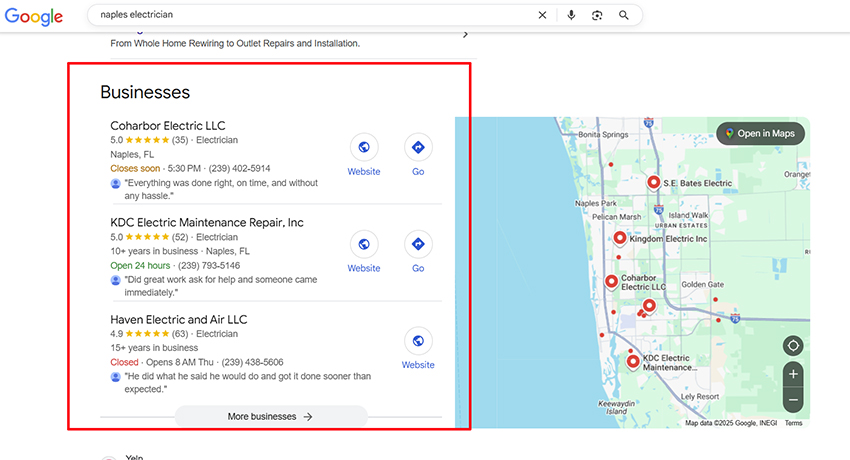Click the red 'Closed' status text

(124, 362)
